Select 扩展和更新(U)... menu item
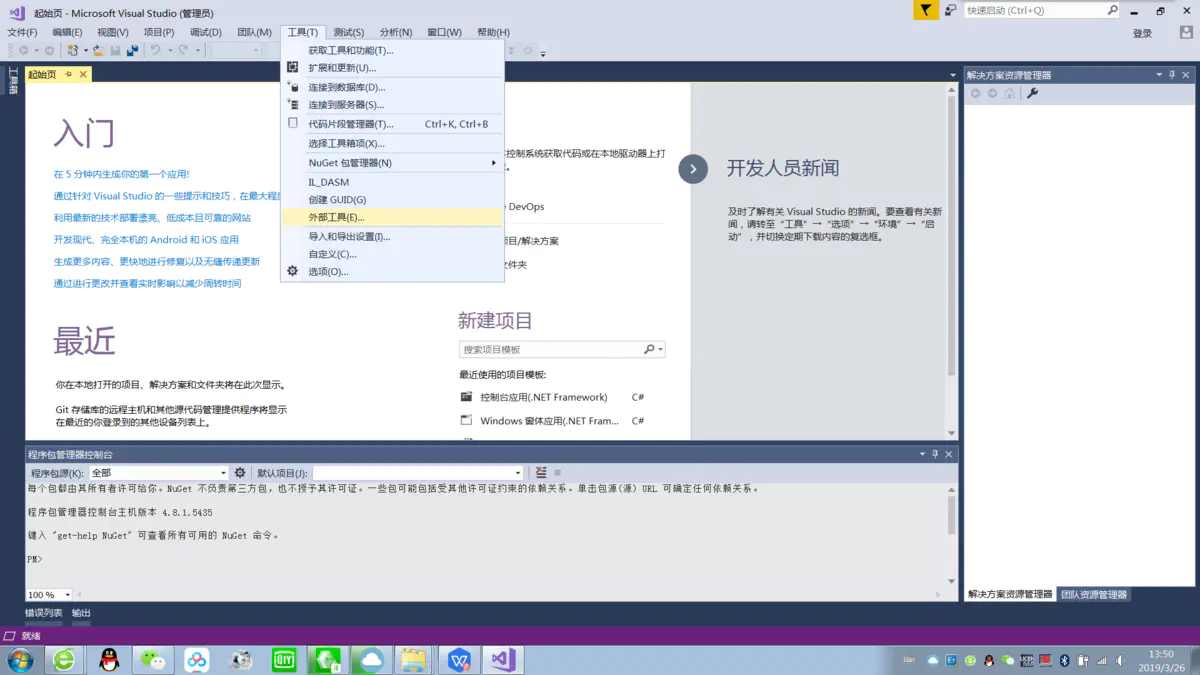 coord(392,68)
